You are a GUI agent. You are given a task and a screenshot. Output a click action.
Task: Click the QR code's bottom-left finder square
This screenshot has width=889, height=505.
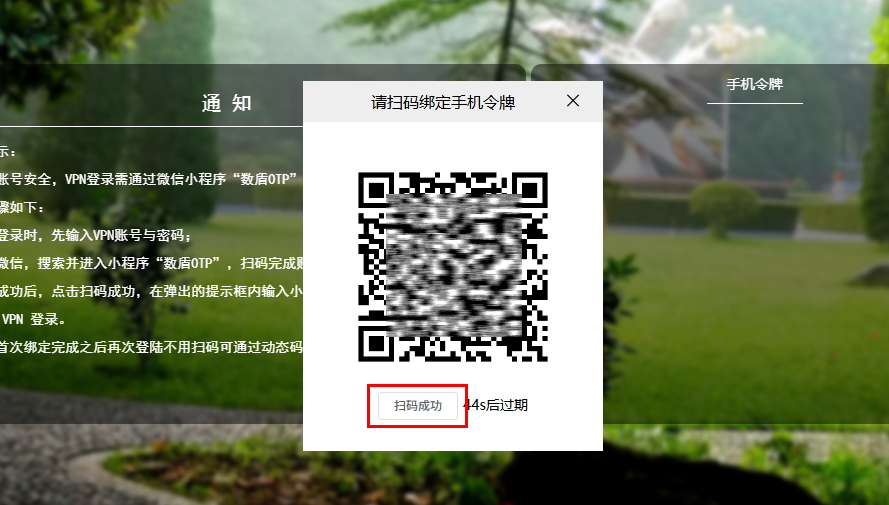pos(377,342)
